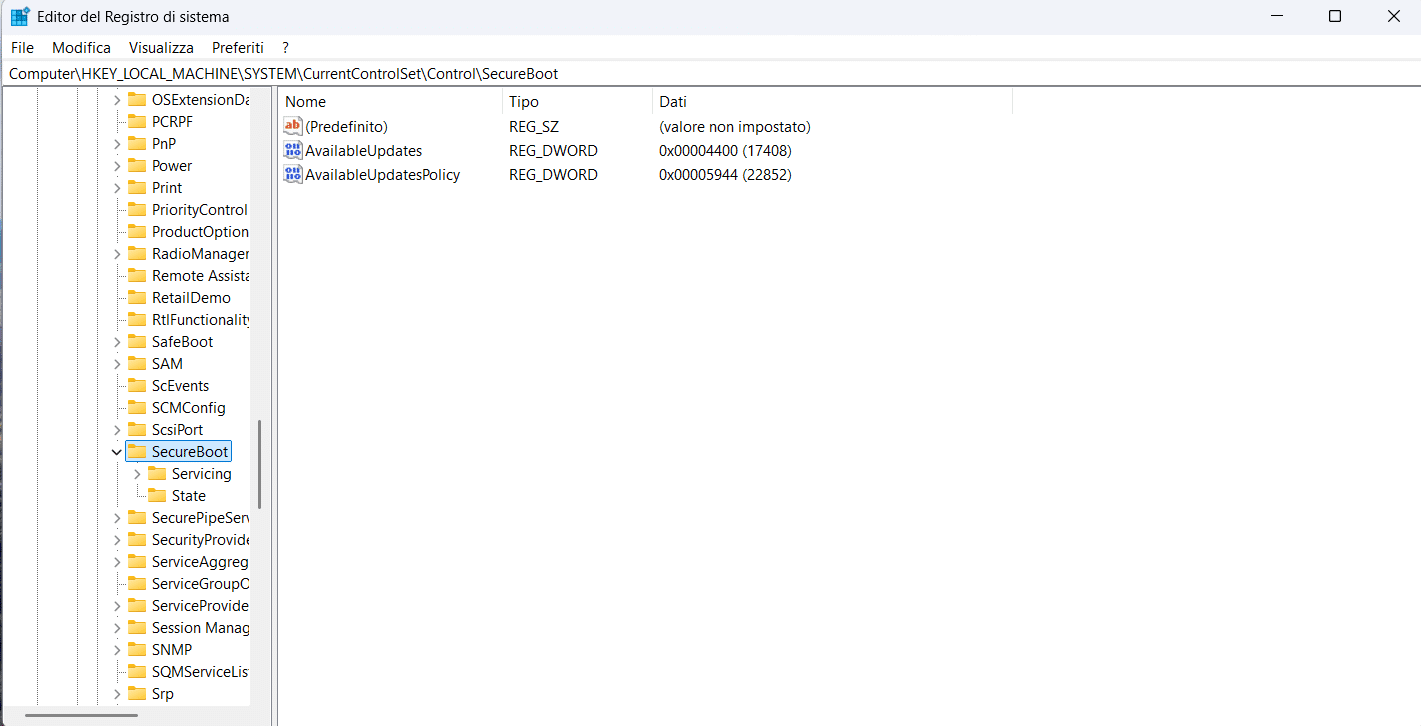Click the (Predefinito) string value icon
Screen dimensions: 1421x726
[293, 127]
